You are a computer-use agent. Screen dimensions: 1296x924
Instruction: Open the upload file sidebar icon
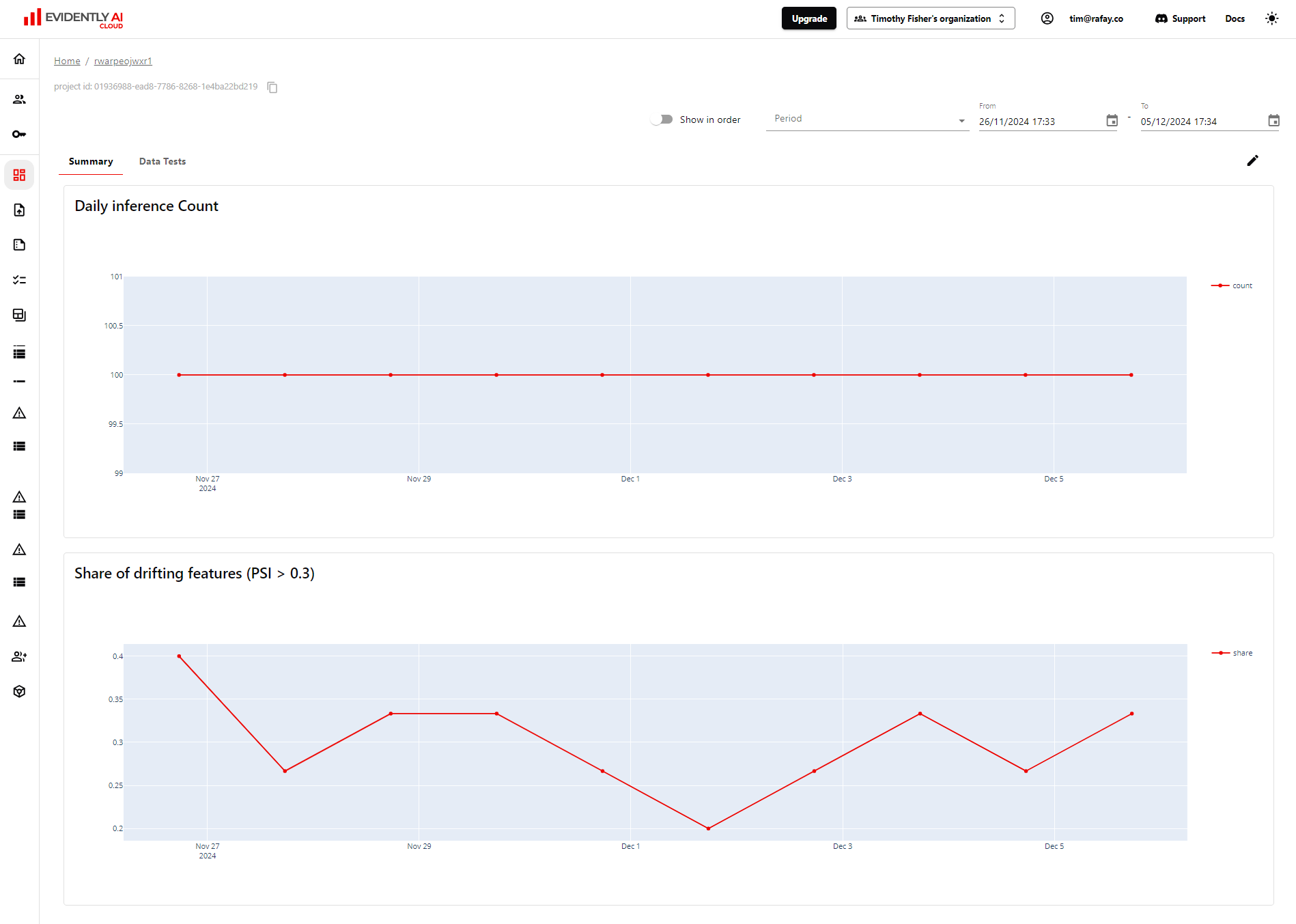(x=19, y=210)
